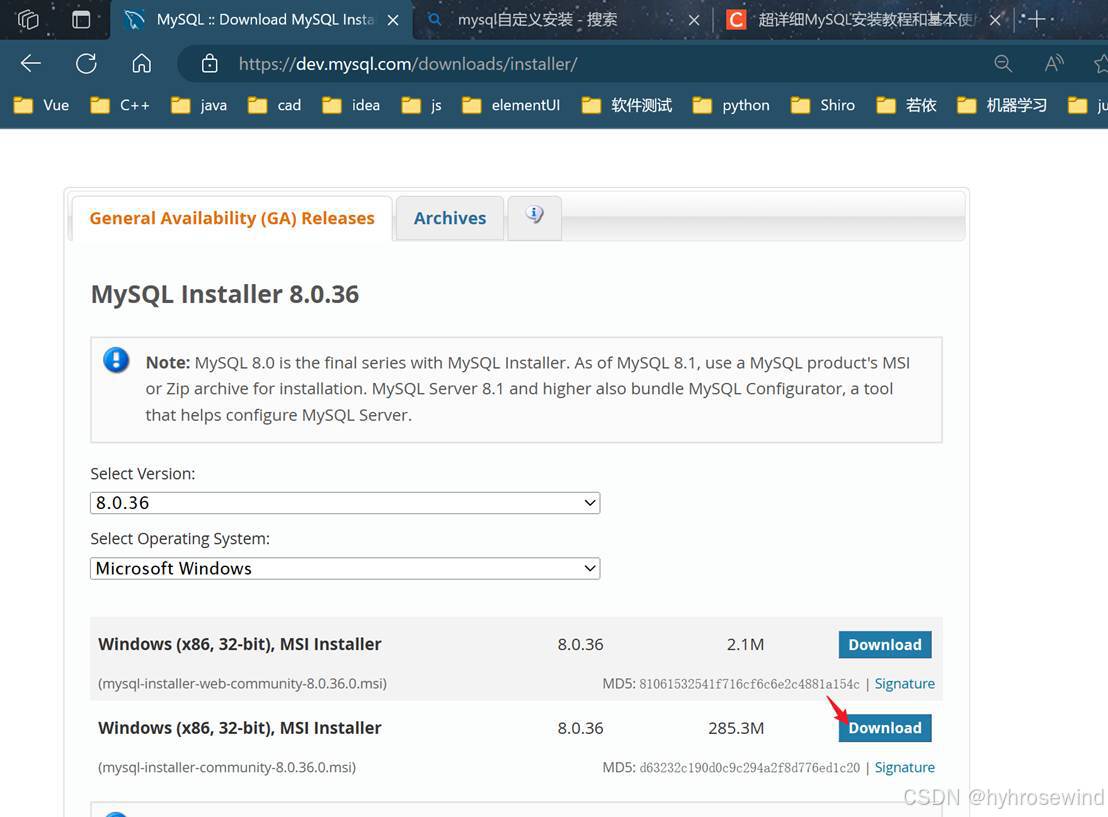Expand the Select Version 8.0.36 dropdown
The width and height of the screenshot is (1108, 817).
tap(345, 503)
